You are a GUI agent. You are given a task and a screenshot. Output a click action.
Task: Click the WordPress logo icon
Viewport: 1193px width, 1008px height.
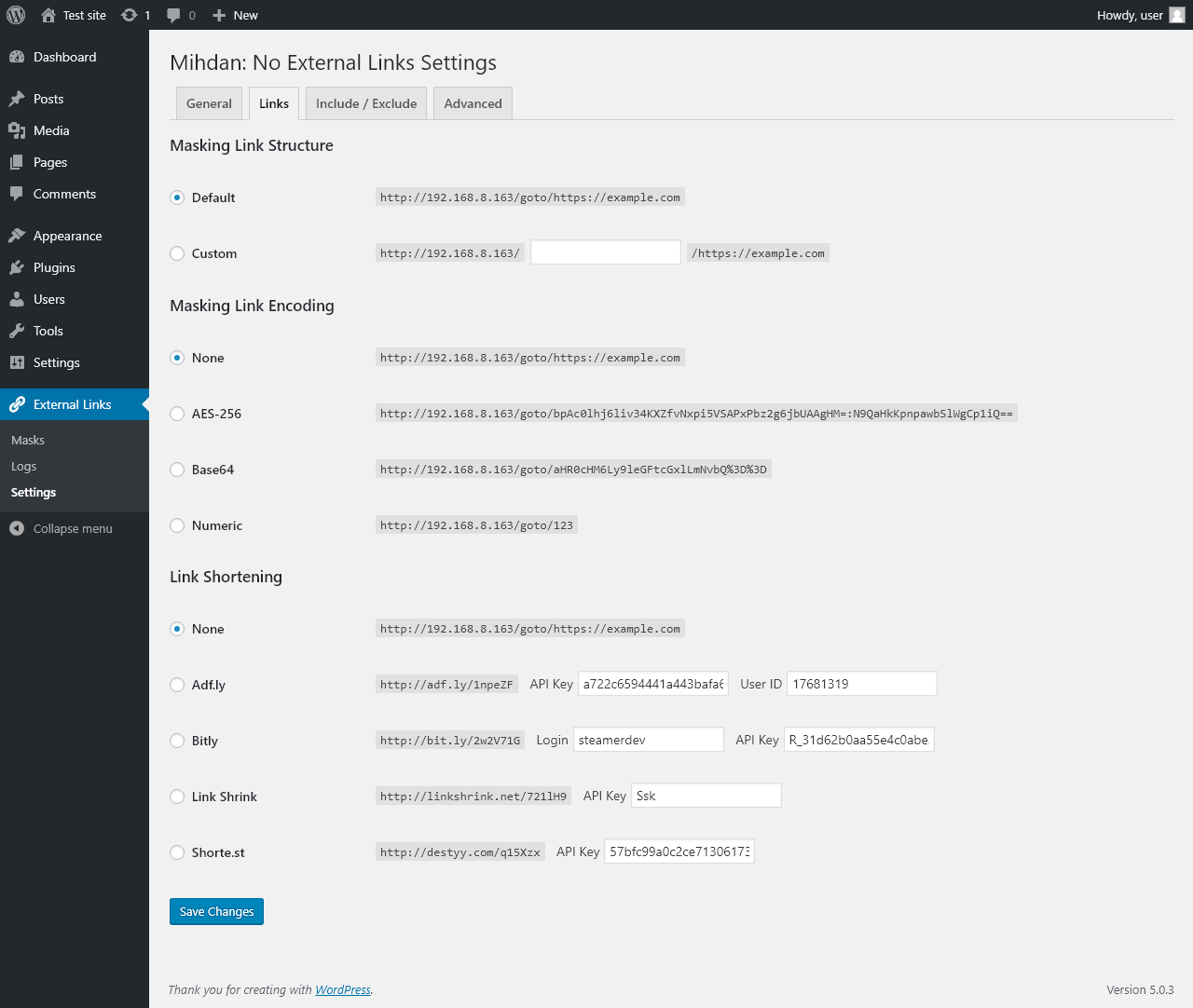click(x=16, y=15)
